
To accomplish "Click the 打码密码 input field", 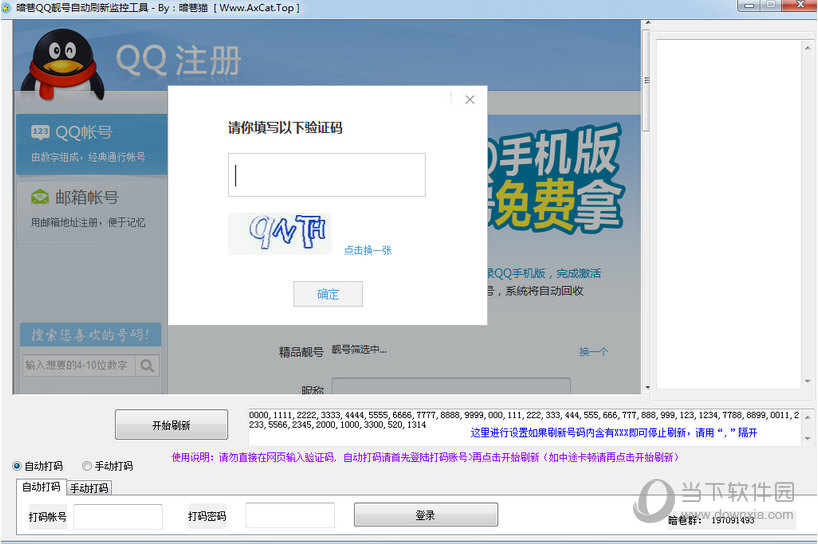I will (290, 516).
